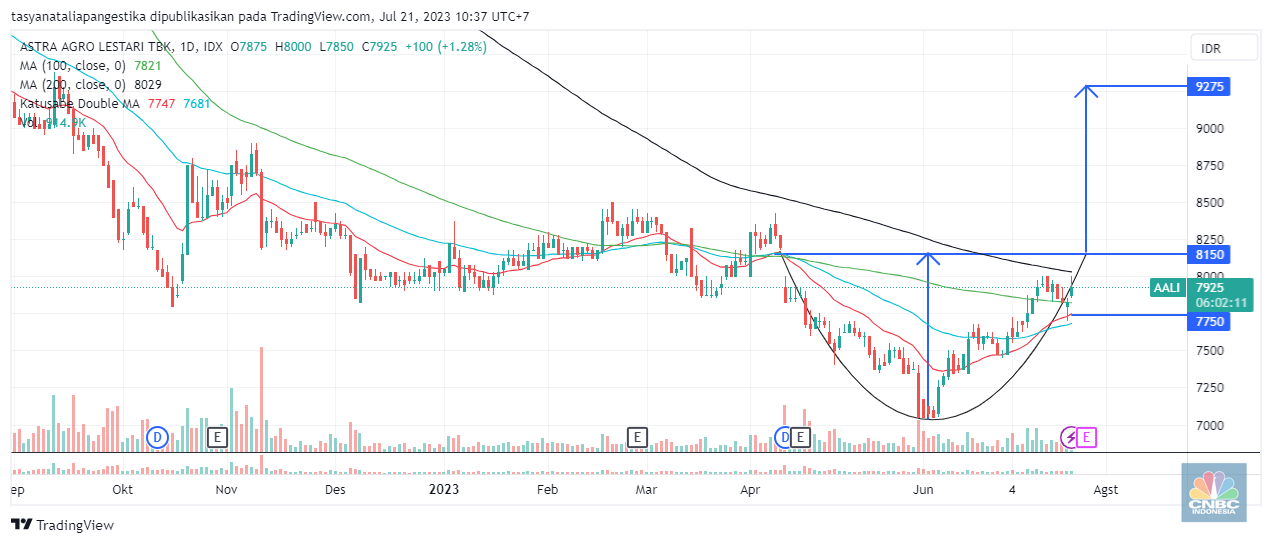
Task: Click the 9000 level on price axis
Action: 1210,128
